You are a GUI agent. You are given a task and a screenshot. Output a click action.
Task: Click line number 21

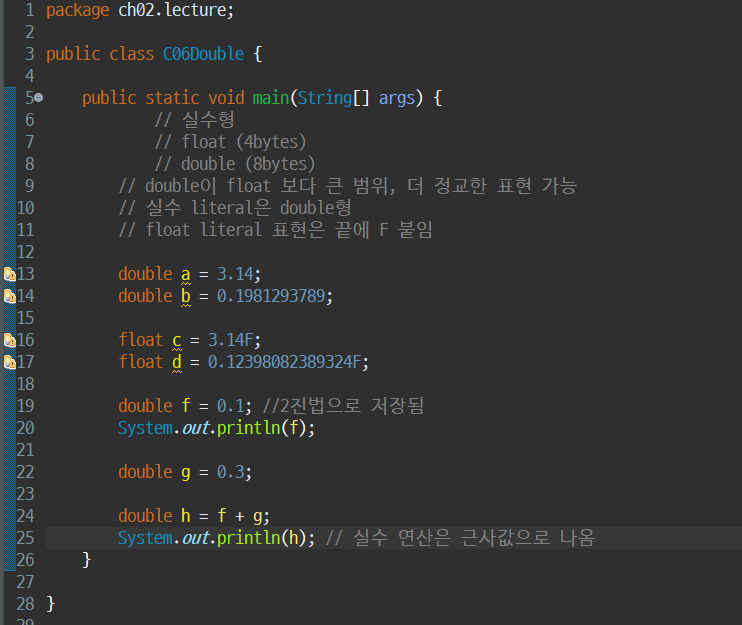click(x=25, y=450)
